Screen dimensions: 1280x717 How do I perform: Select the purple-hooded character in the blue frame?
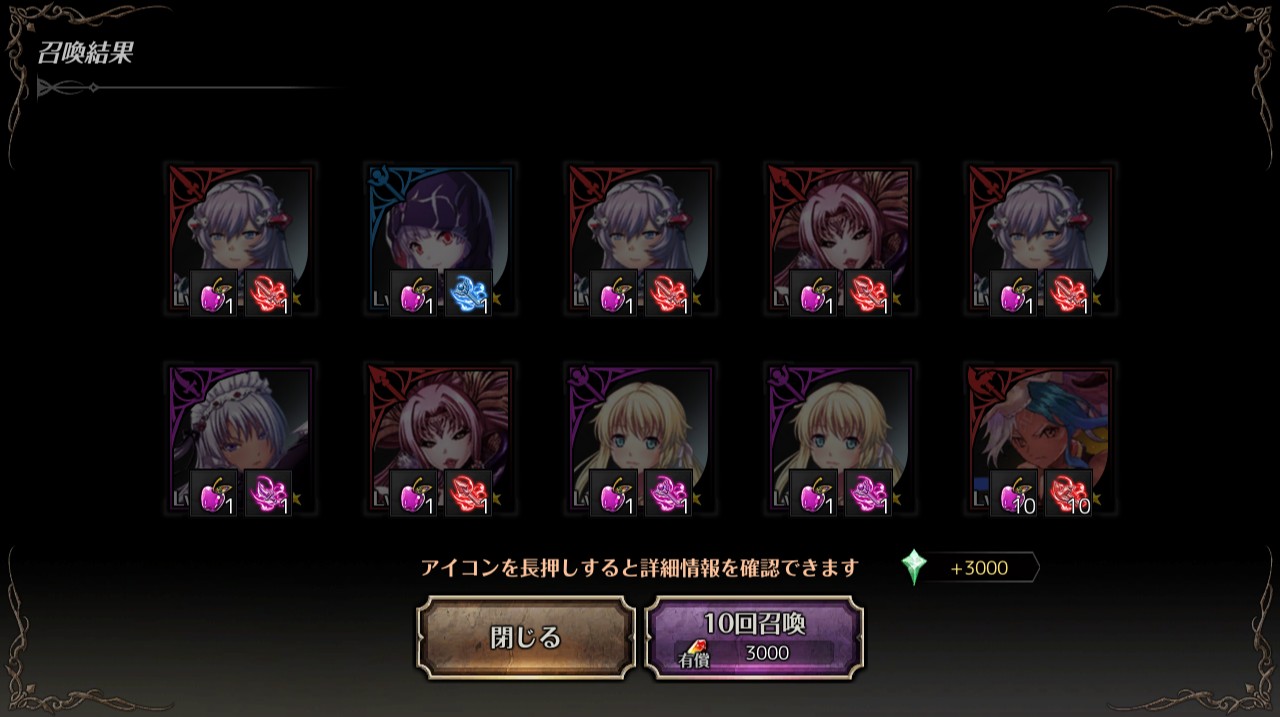tap(440, 239)
